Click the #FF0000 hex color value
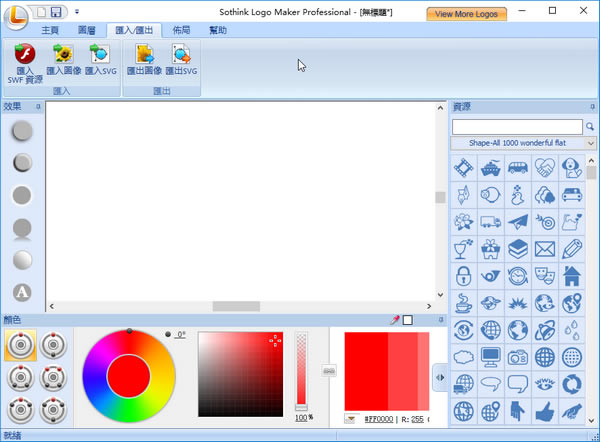This screenshot has width=600, height=442. [x=378, y=419]
